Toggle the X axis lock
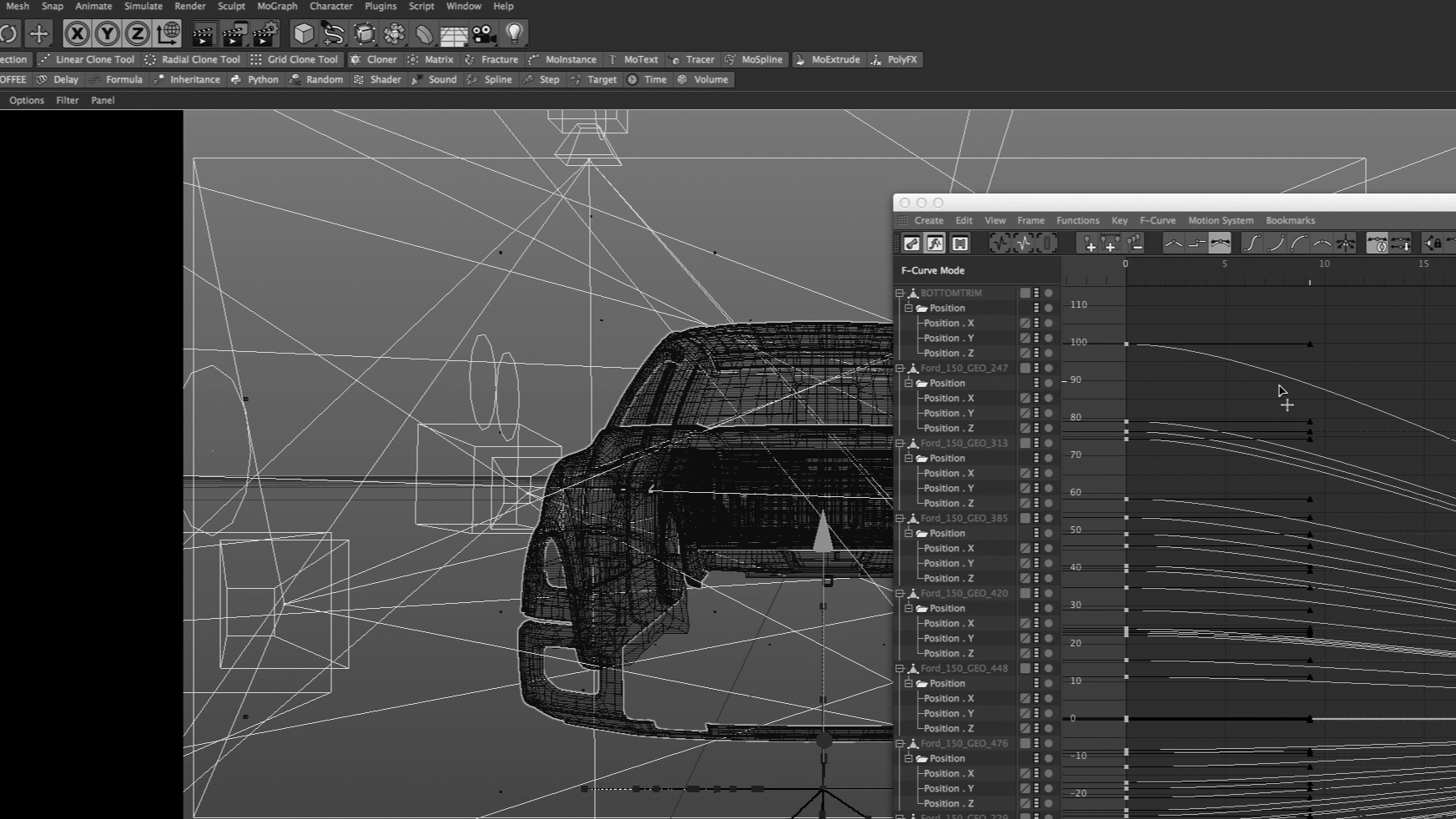This screenshot has height=819, width=1456. [77, 33]
